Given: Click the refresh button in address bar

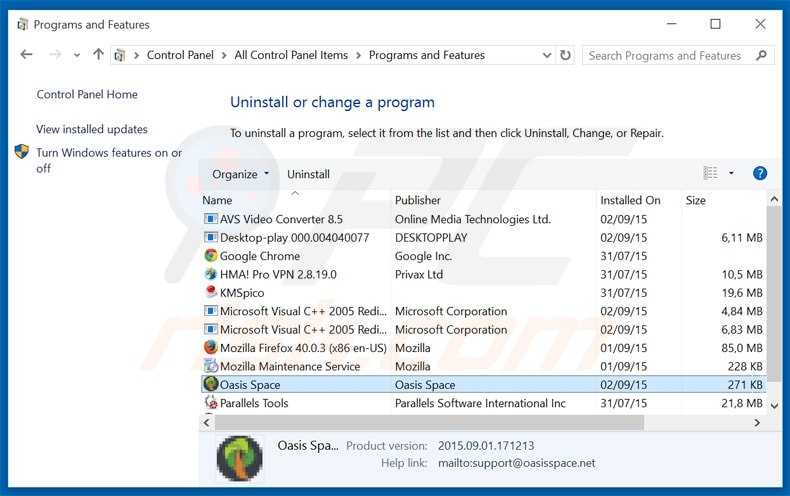Looking at the screenshot, I should 566,55.
